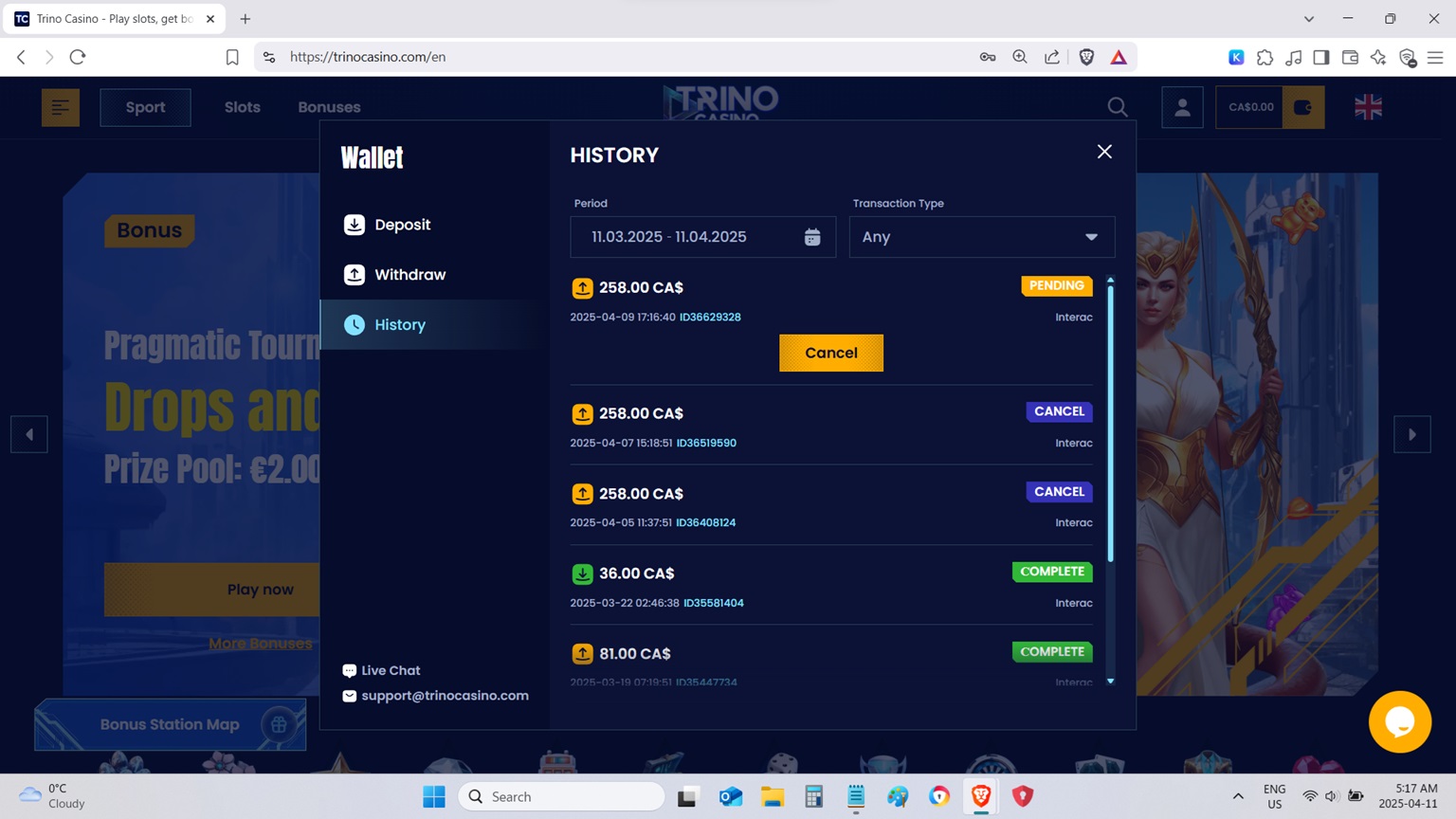Viewport: 1456px width, 819px height.
Task: Open the Deposit section in Wallet
Action: (x=388, y=225)
